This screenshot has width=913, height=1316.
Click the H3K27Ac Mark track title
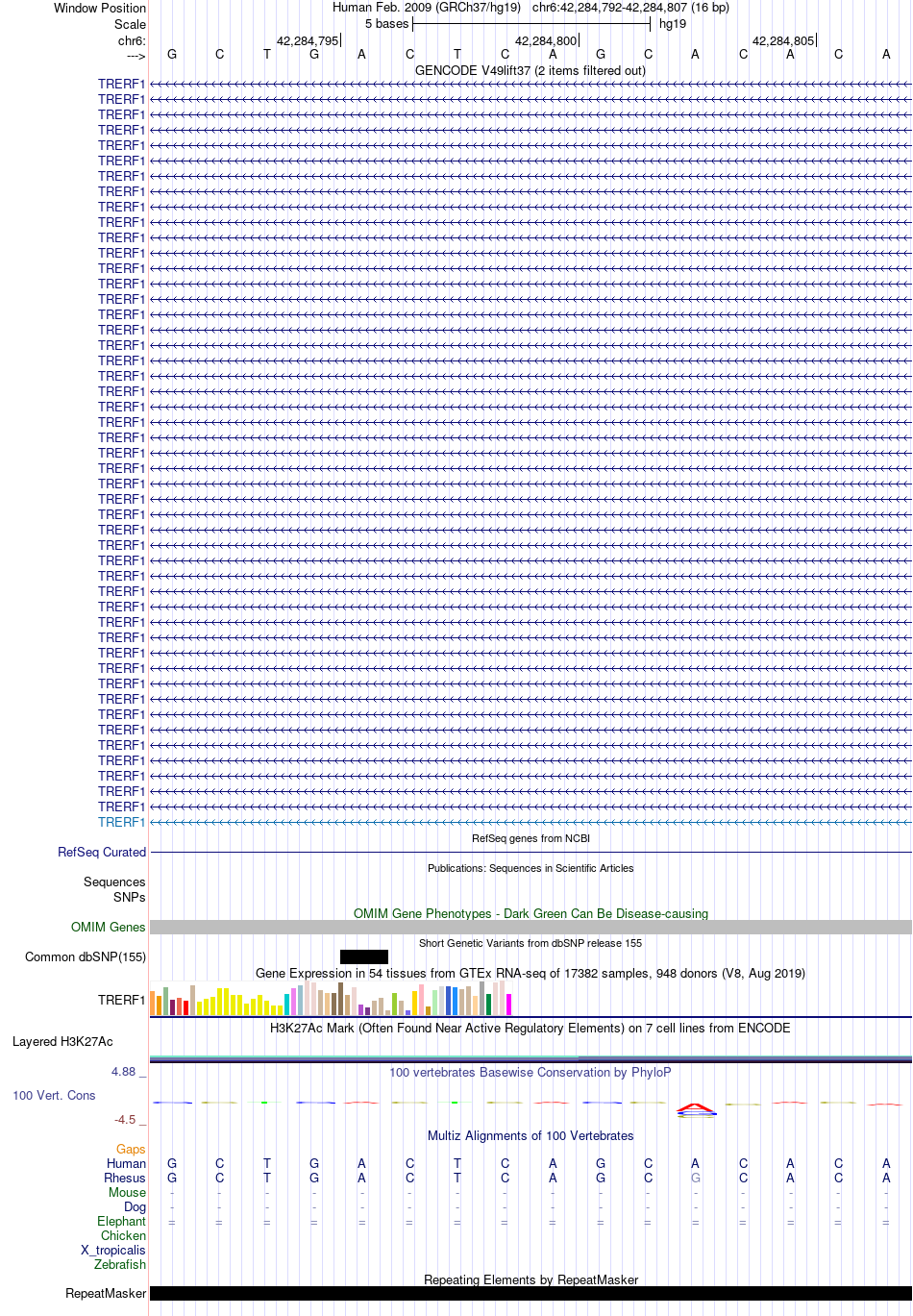pyautogui.click(x=531, y=1028)
